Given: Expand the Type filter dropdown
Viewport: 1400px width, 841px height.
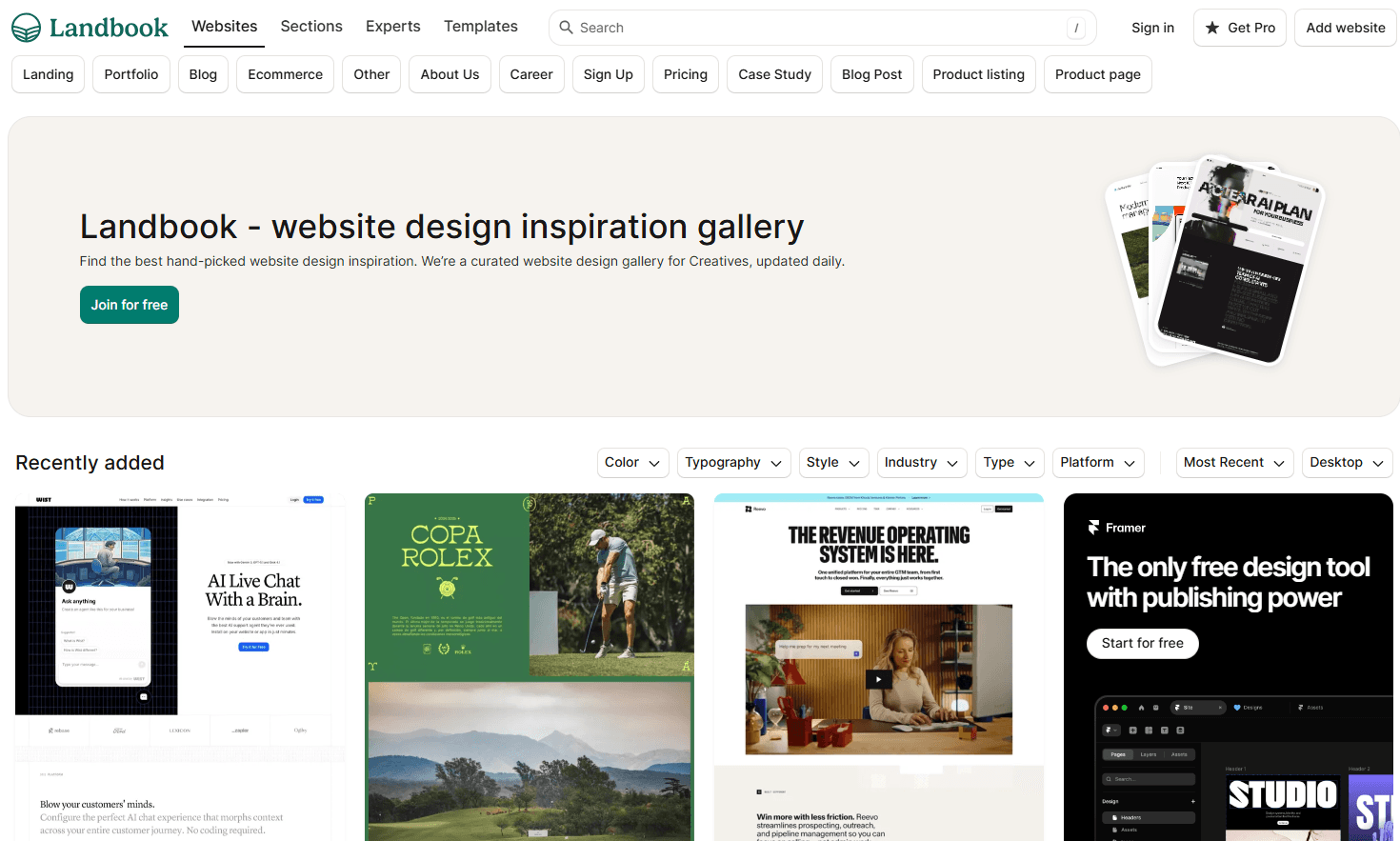Looking at the screenshot, I should click(1010, 463).
